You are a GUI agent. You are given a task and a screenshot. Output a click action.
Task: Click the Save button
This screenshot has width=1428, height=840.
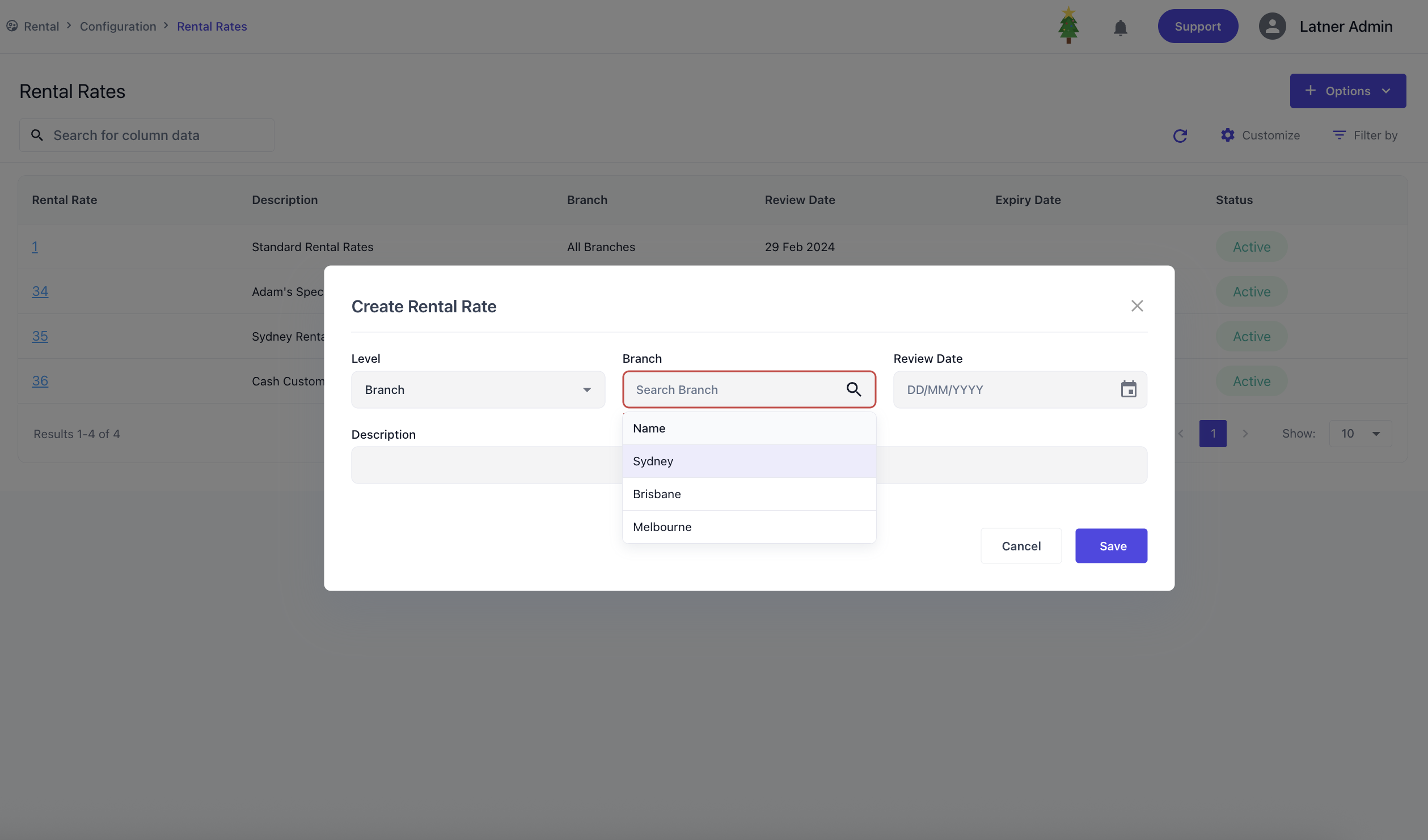1111,546
